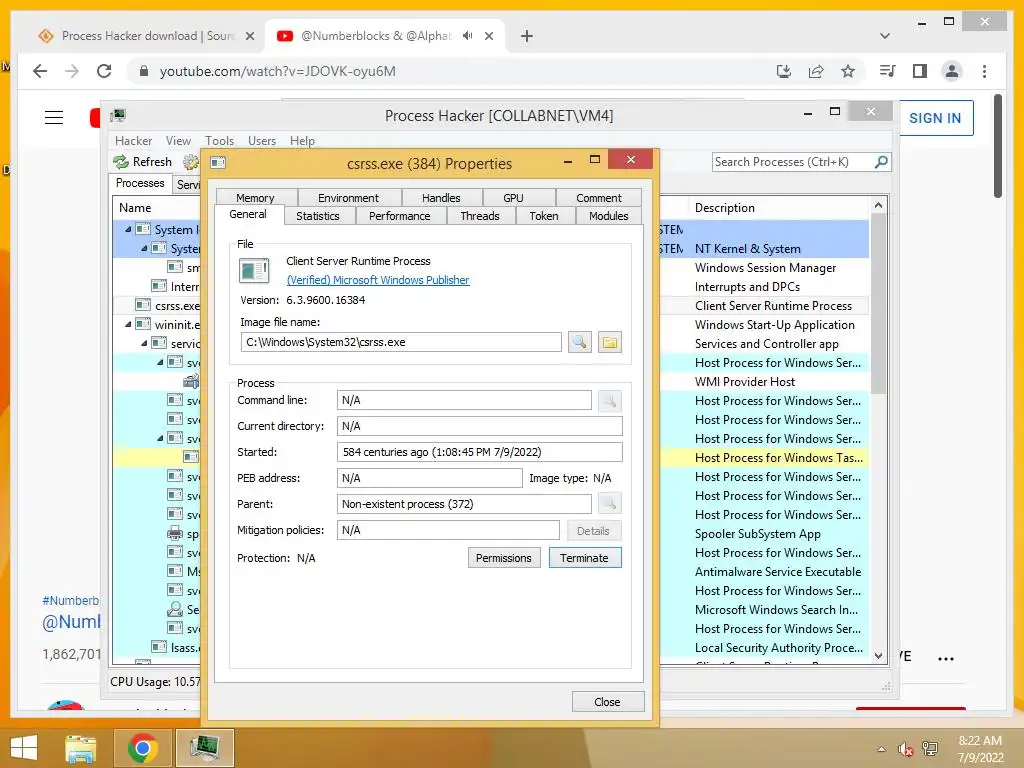
Task: Collapse the services.exe tree node arrow
Action: 144,344
